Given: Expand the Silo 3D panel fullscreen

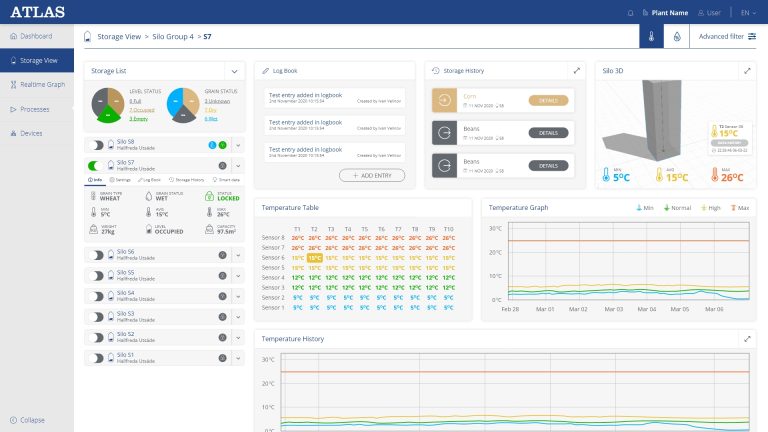Looking at the screenshot, I should click(748, 71).
